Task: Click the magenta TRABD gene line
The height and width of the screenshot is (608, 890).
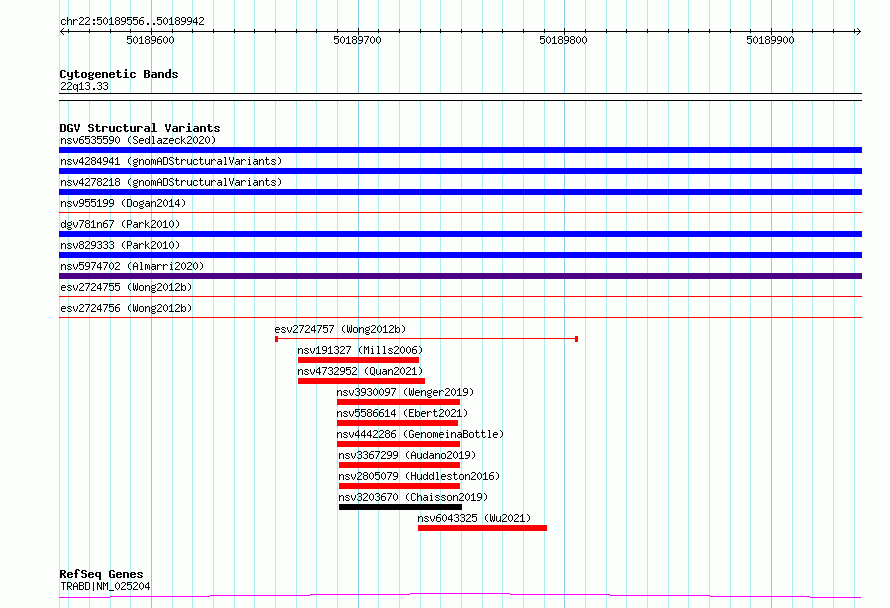Action: (x=460, y=596)
